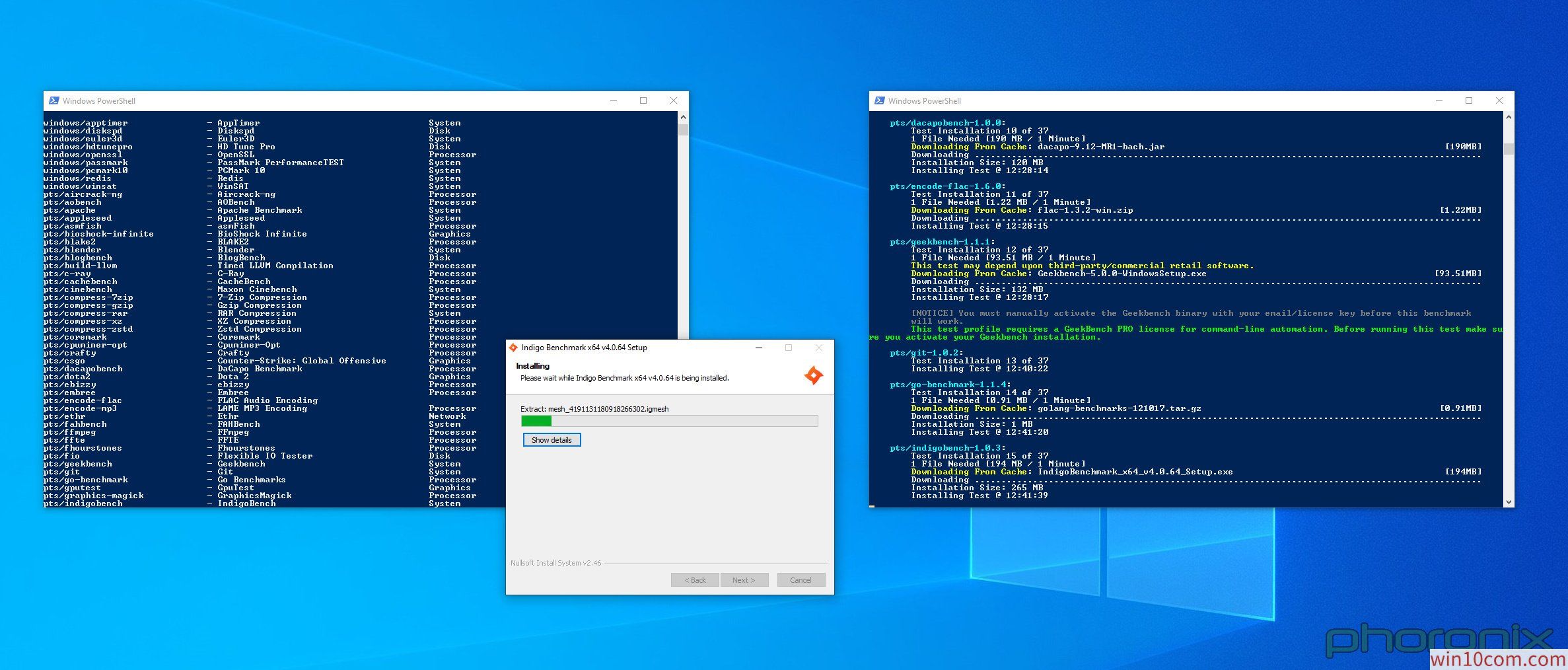Click the 'Installing' heading in Indigo setup
Image resolution: width=1568 pixels, height=670 pixels.
tap(532, 366)
